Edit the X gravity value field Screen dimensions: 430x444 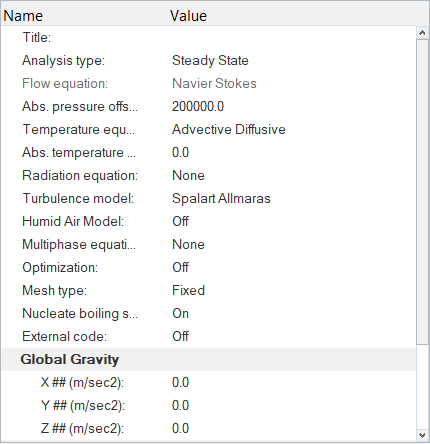tap(293, 382)
